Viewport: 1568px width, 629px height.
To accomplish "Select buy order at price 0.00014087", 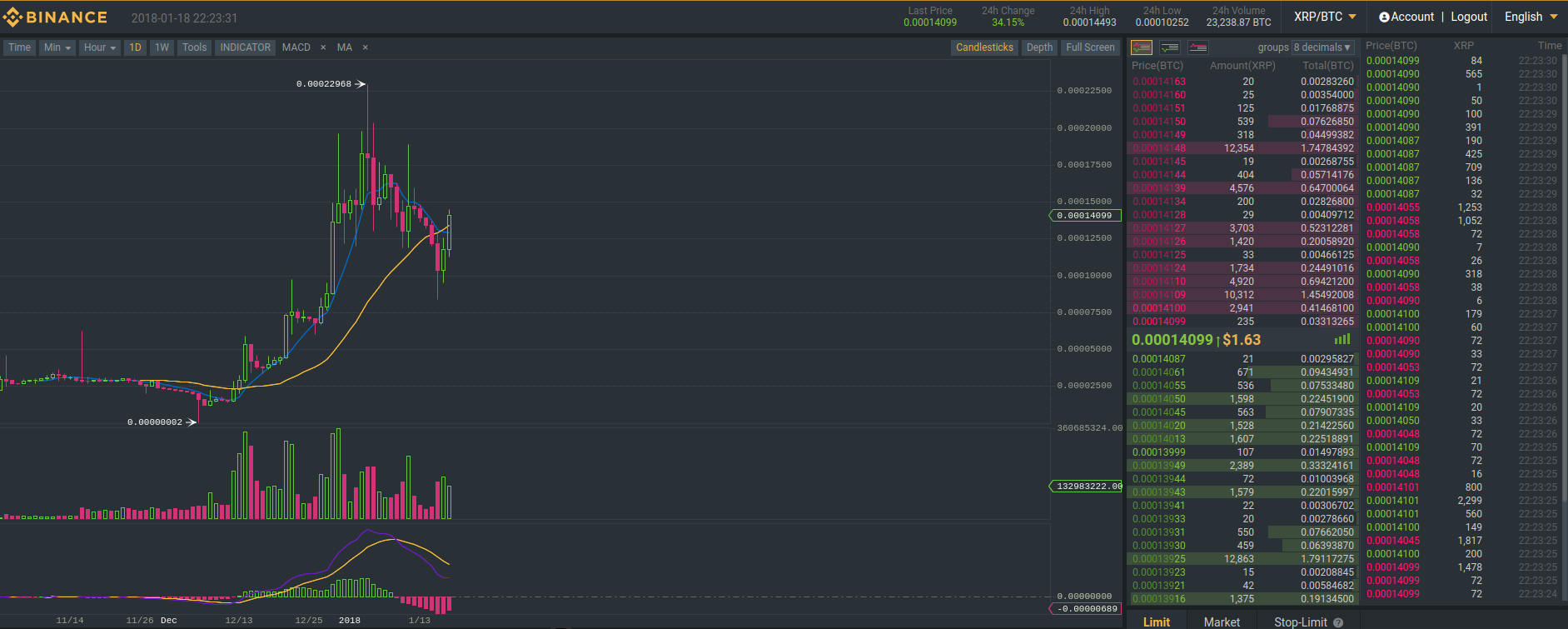I will [x=1243, y=359].
